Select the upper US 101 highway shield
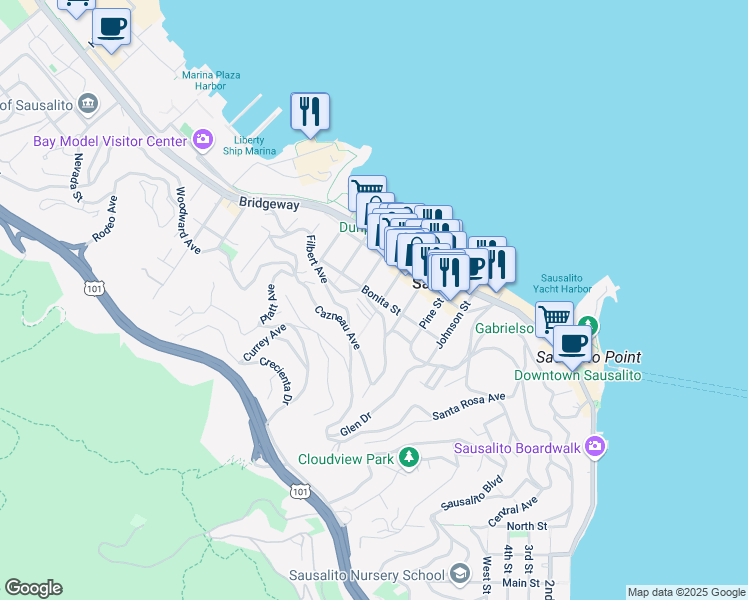The height and width of the screenshot is (600, 748). tap(94, 288)
